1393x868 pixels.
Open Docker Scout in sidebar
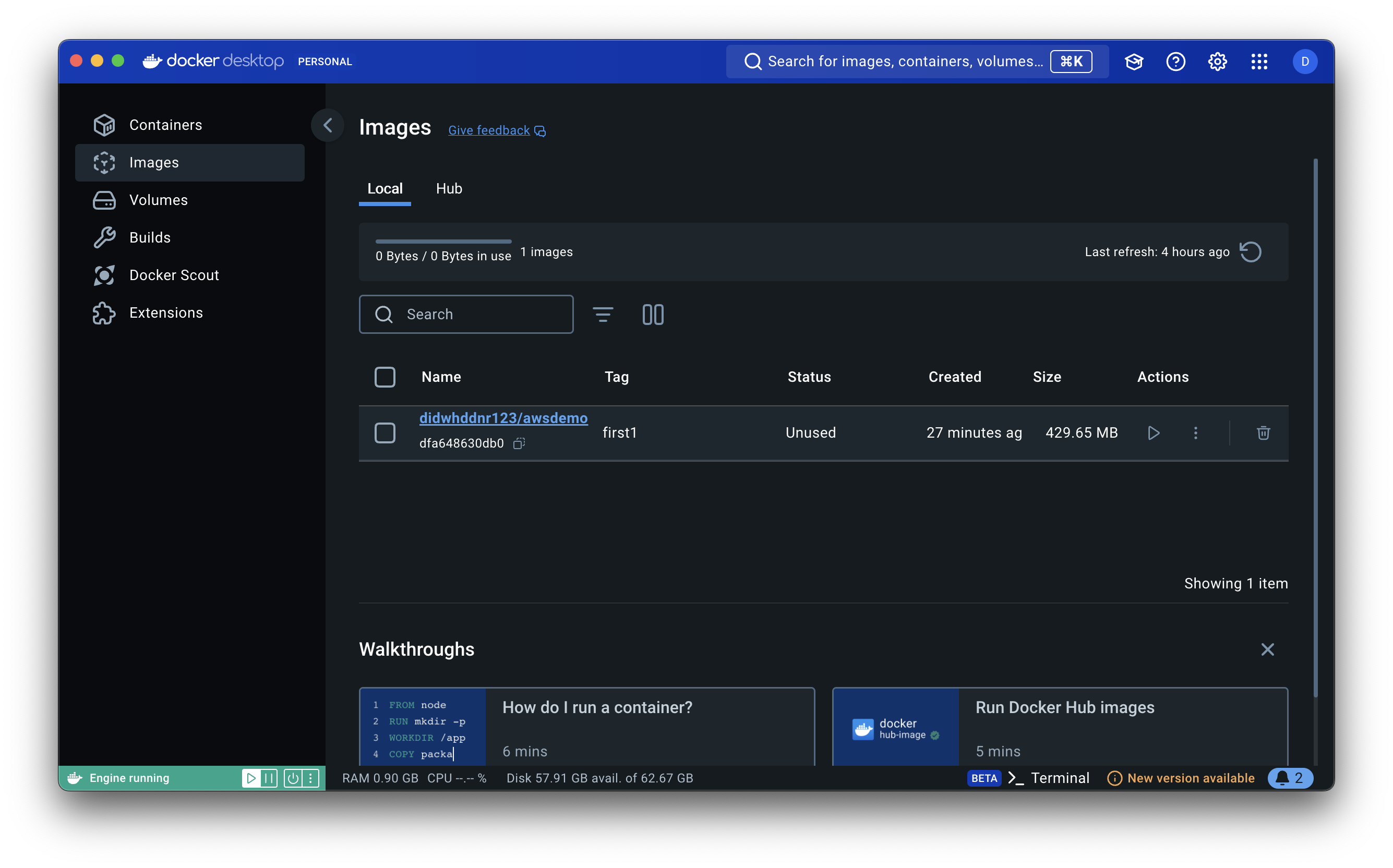click(x=174, y=275)
